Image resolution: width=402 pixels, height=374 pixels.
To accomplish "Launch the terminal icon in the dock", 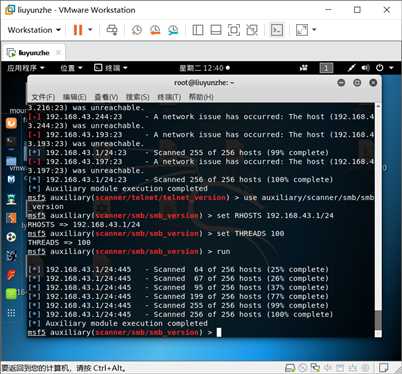I will (x=11, y=141).
